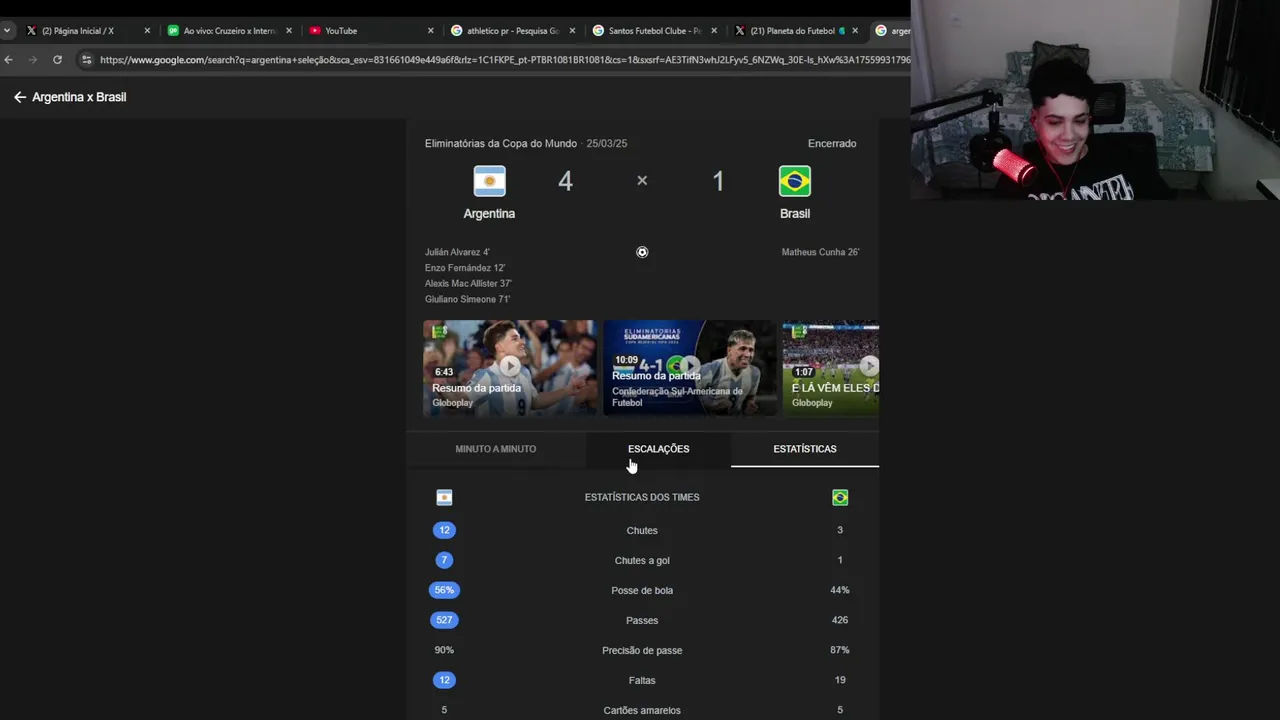1280x720 pixels.
Task: Click the soccer ball goals icon
Action: point(642,252)
